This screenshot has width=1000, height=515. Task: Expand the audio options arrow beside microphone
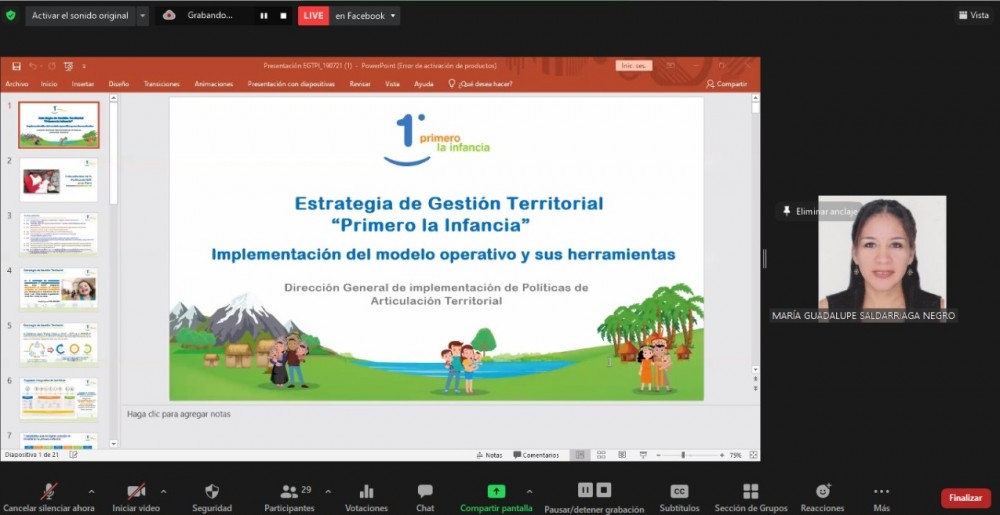click(91, 491)
